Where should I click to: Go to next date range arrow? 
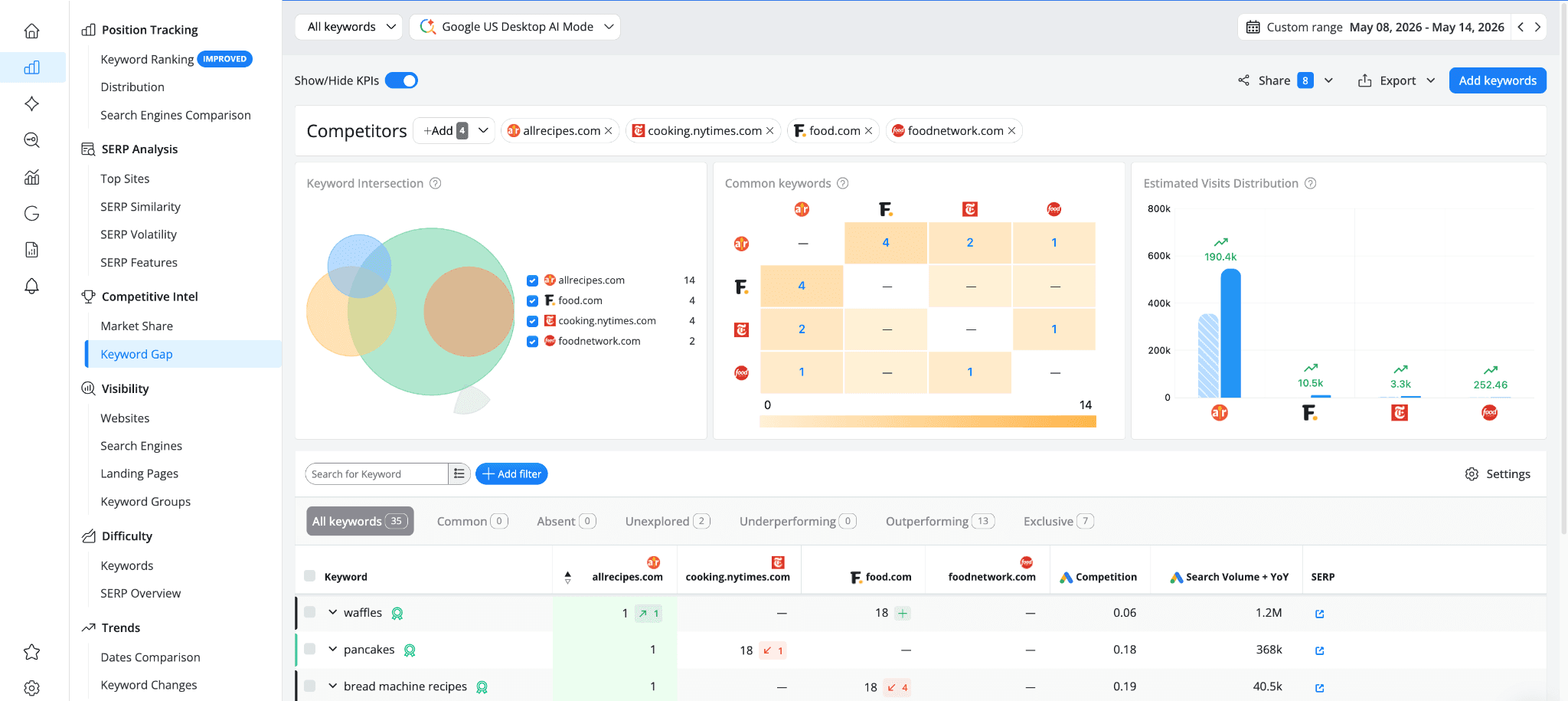[x=1537, y=27]
